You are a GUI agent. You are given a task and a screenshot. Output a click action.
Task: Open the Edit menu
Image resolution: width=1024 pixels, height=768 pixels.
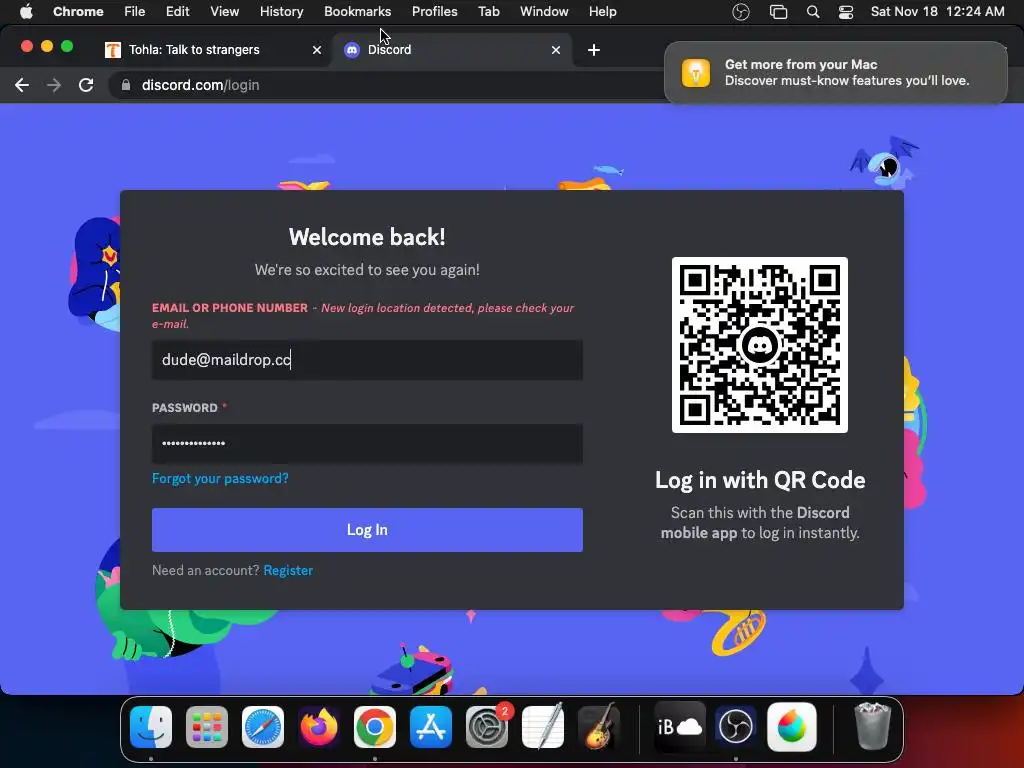coord(177,12)
